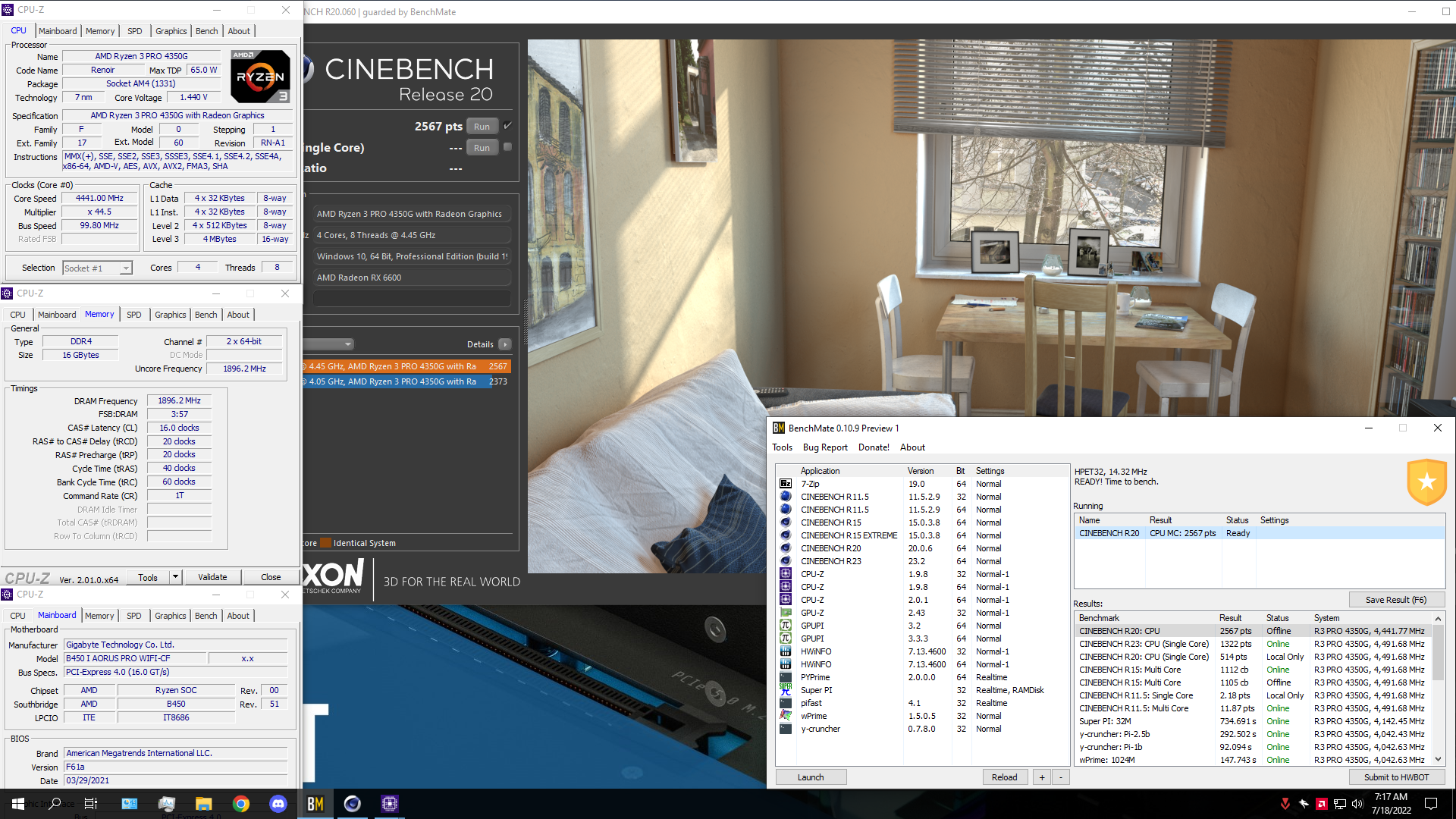Click the Benchmark column header in Results
The image size is (1456, 819).
1146,618
